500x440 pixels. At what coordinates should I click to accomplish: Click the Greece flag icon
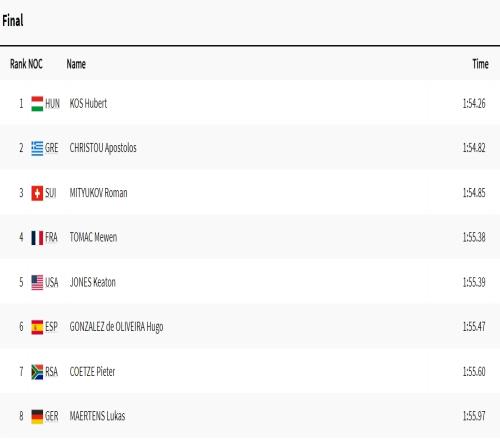click(37, 148)
